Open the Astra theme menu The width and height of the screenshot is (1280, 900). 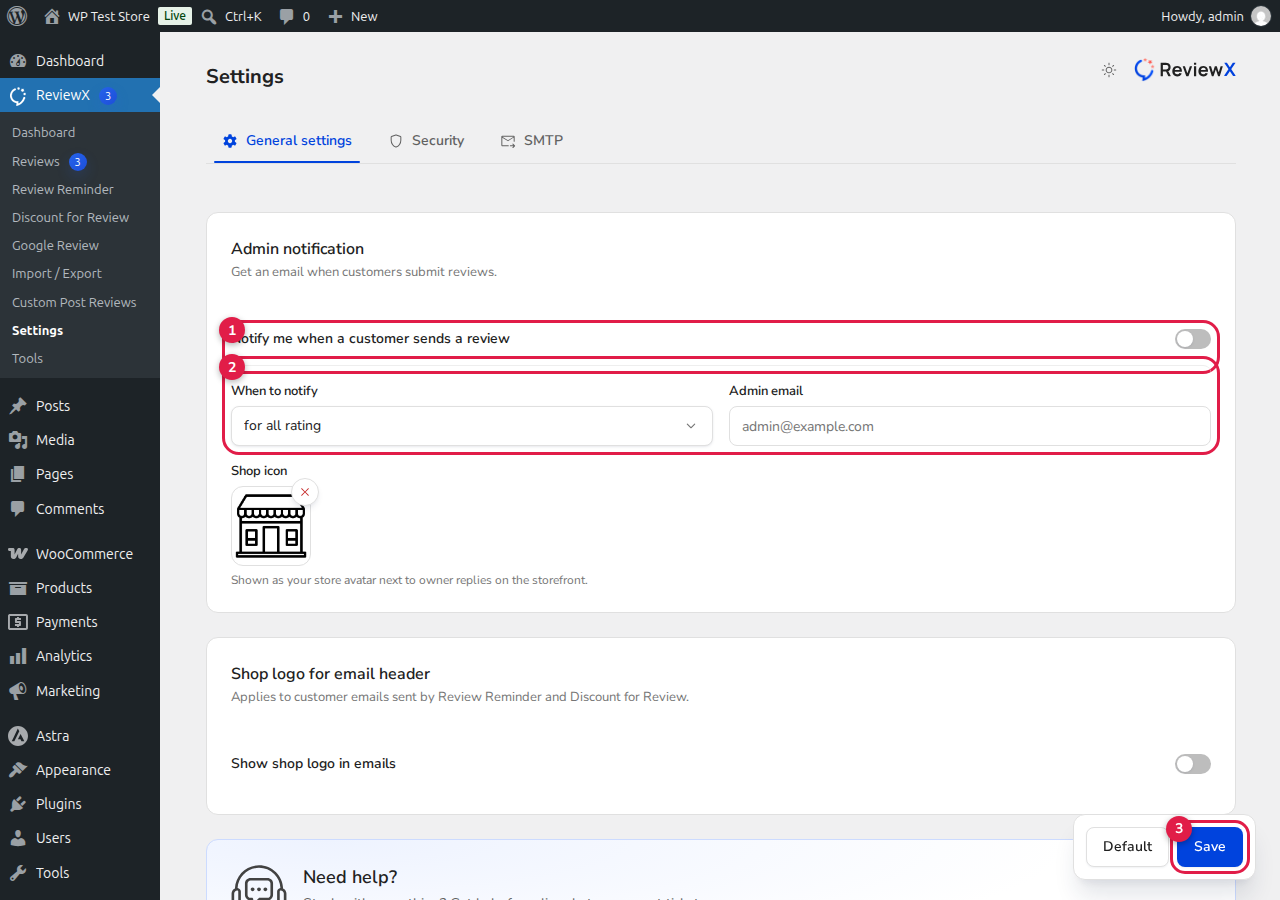coord(80,736)
